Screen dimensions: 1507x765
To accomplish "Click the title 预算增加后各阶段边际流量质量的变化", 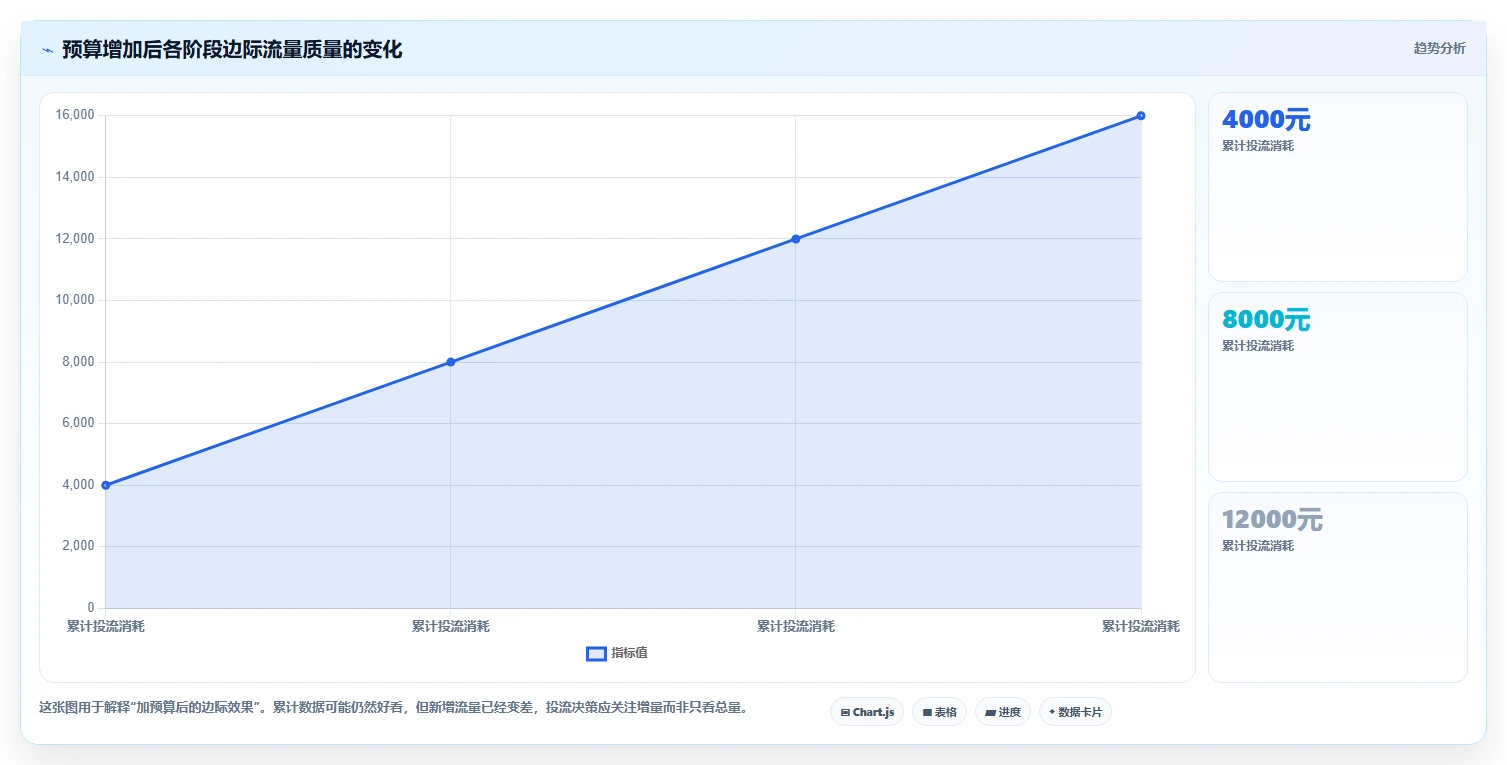I will [x=232, y=50].
